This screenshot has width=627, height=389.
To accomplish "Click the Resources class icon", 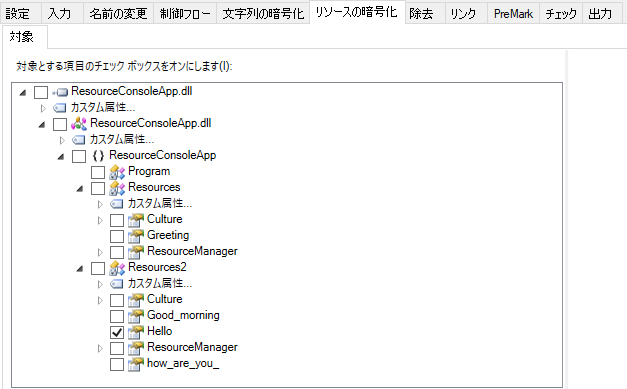I will coord(117,188).
